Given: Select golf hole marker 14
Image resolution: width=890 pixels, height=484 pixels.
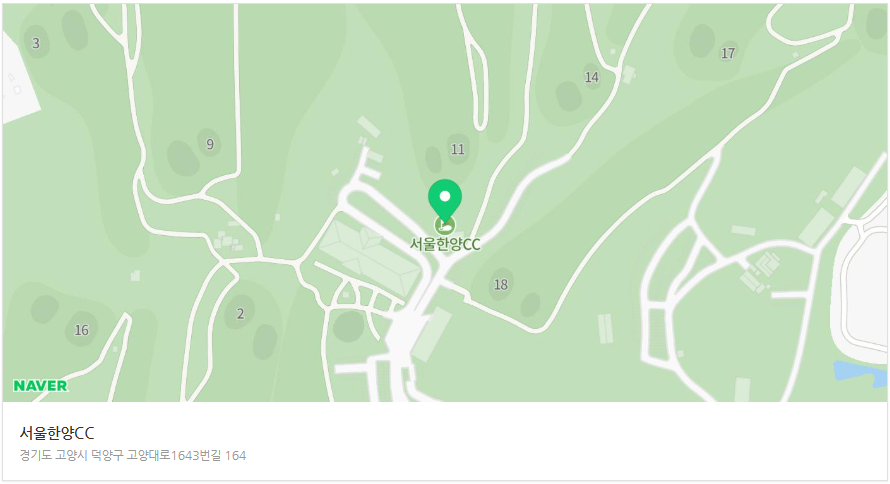Looking at the screenshot, I should [x=591, y=77].
